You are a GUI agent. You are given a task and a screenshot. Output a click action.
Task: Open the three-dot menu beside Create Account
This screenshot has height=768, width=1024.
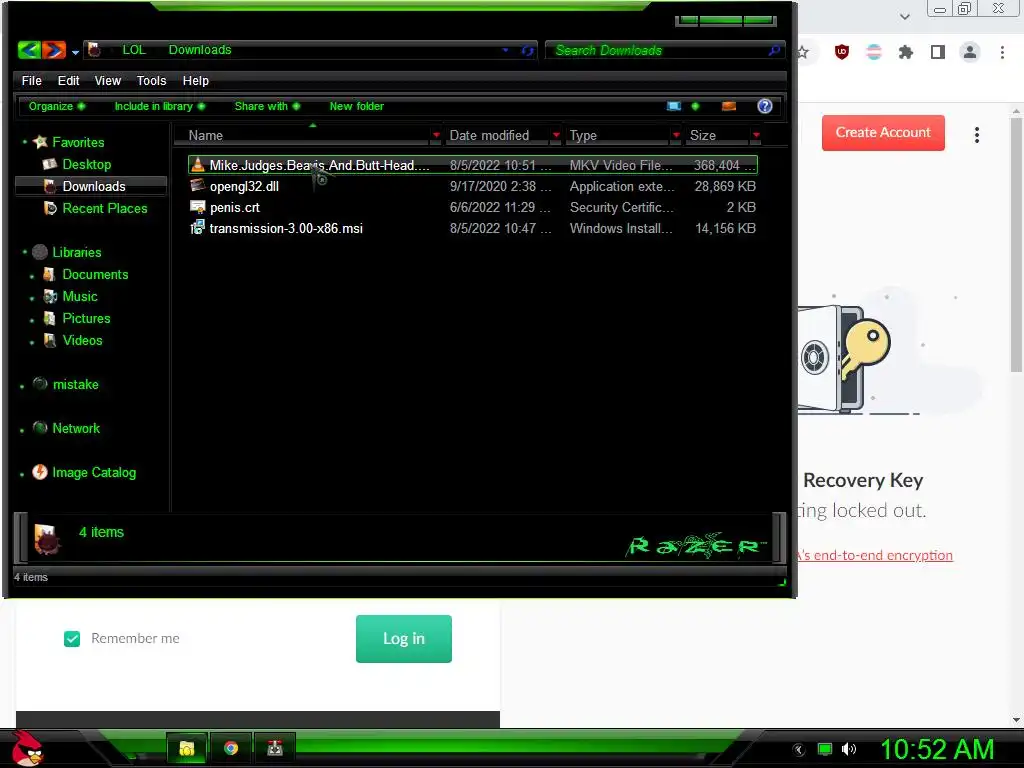tap(977, 135)
